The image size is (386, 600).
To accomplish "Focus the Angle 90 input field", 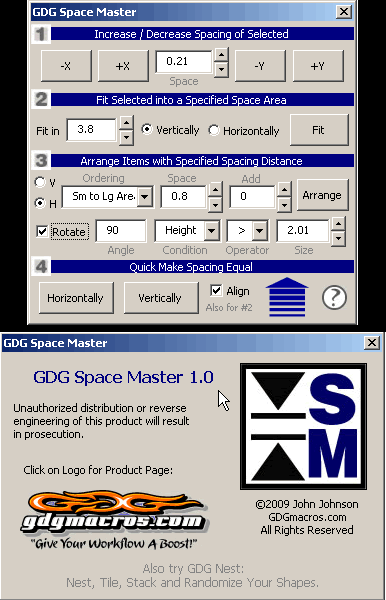I will point(121,231).
